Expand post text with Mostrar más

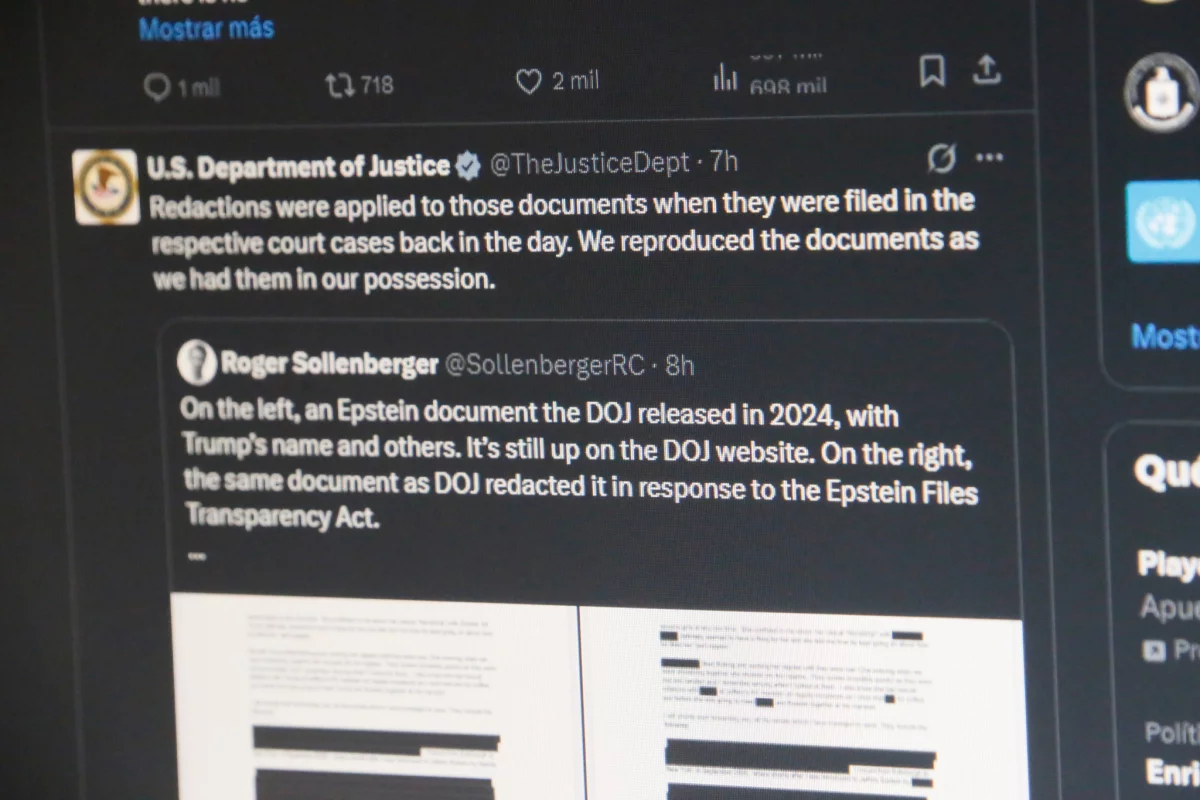pyautogui.click(x=206, y=28)
